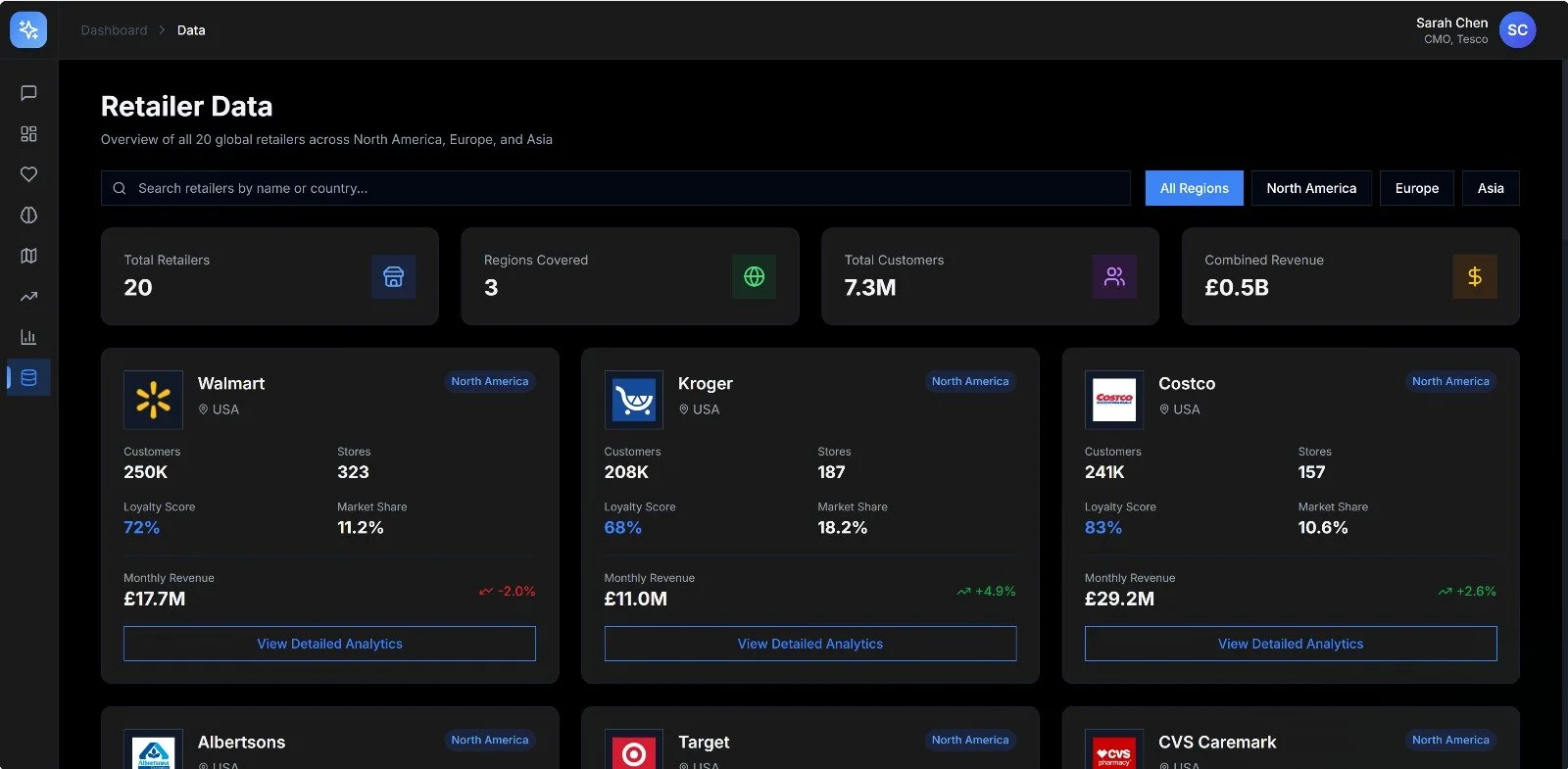Click the Walmart logo thumbnail
The height and width of the screenshot is (769, 1568).
(153, 400)
